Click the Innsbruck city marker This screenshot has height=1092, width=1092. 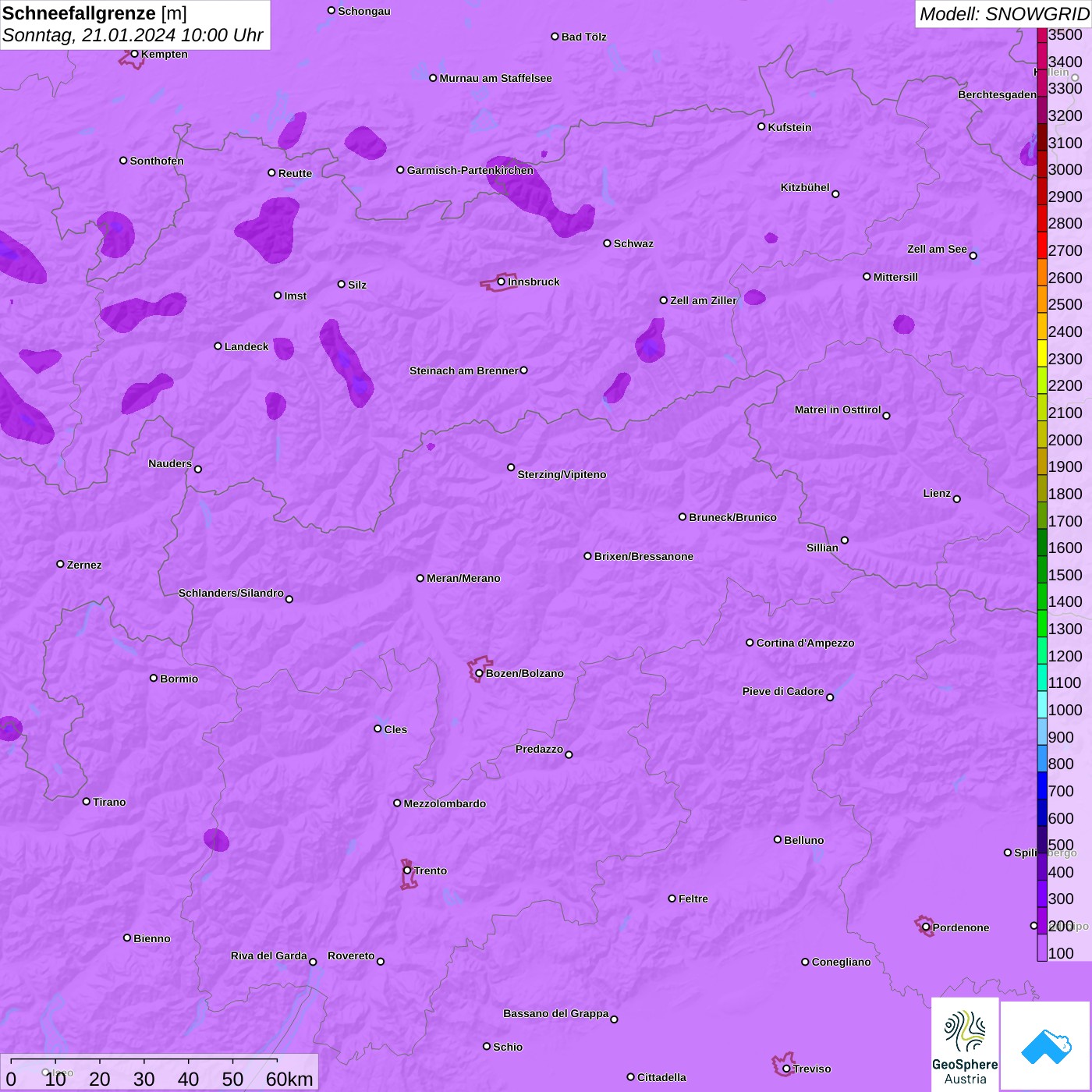tap(502, 282)
